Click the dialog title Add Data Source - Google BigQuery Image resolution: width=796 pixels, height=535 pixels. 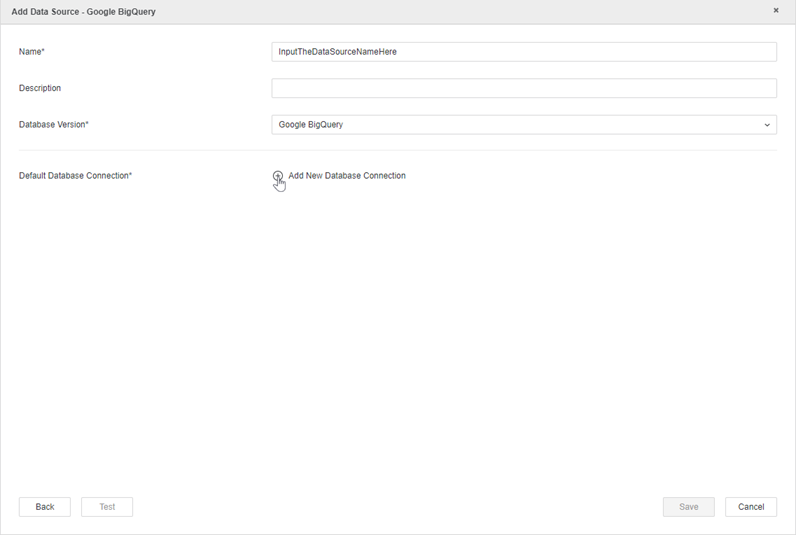[x=83, y=12]
